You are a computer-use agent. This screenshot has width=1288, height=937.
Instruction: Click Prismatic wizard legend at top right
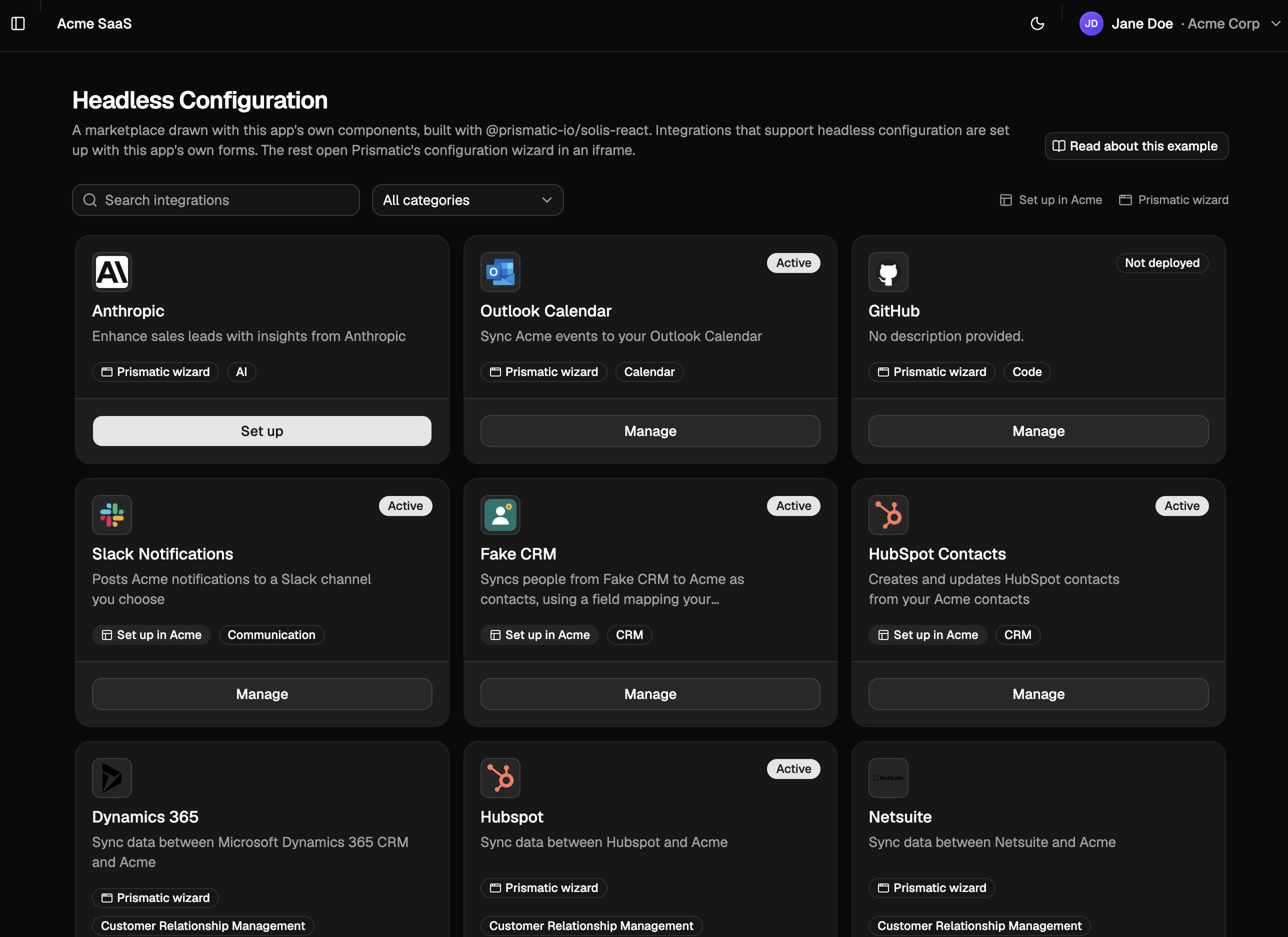(1173, 200)
